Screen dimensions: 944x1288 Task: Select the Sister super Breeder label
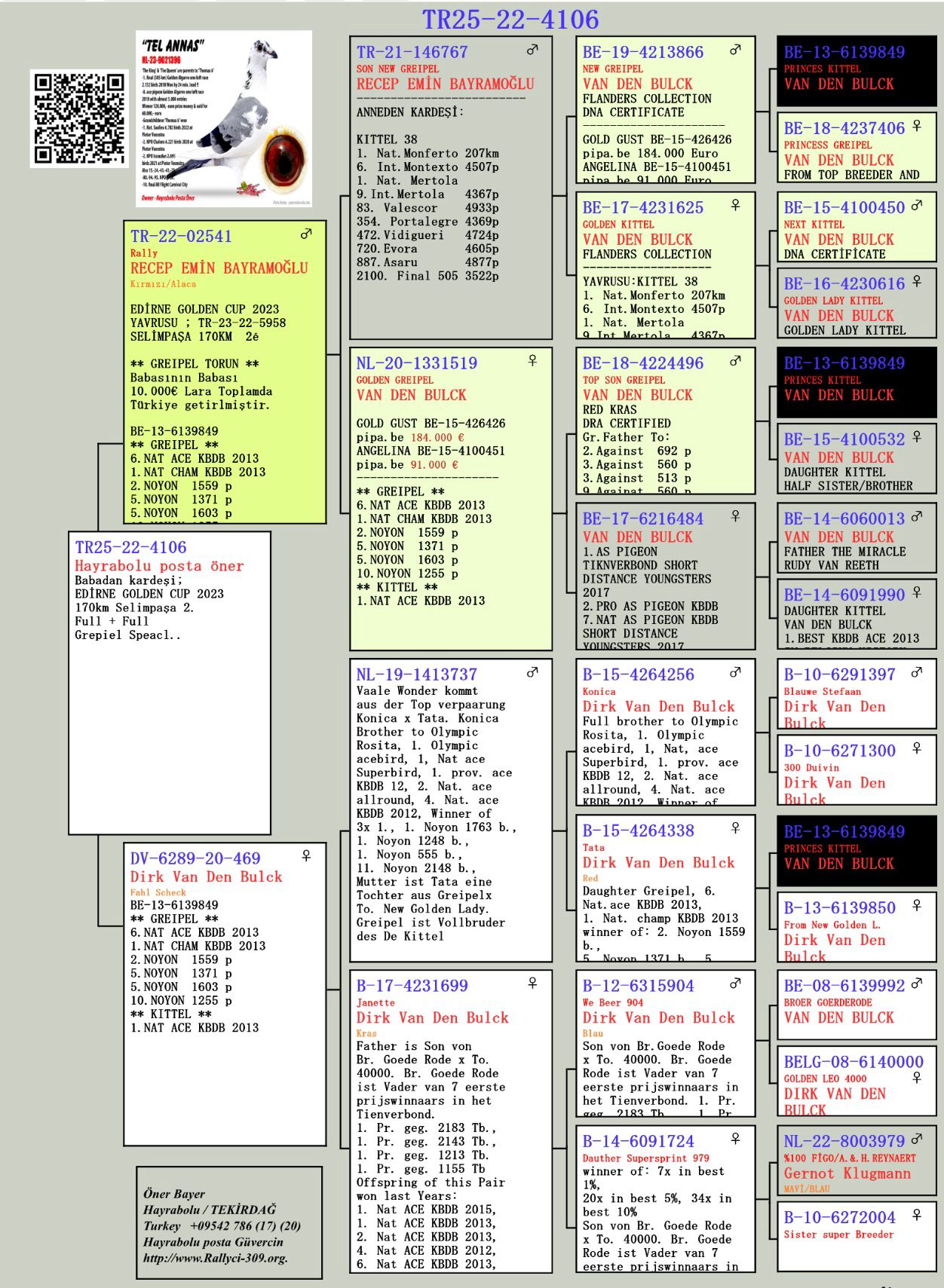click(x=838, y=1234)
